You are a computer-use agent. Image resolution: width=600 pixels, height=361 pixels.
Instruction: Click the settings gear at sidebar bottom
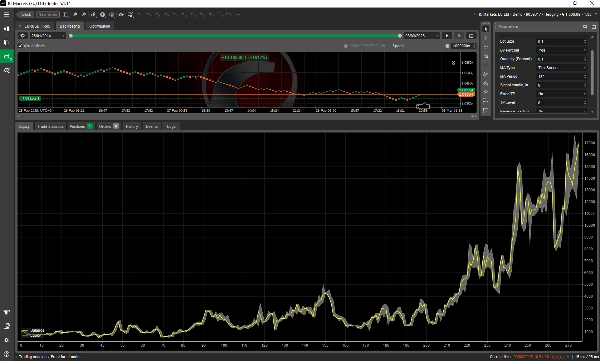(x=7, y=340)
